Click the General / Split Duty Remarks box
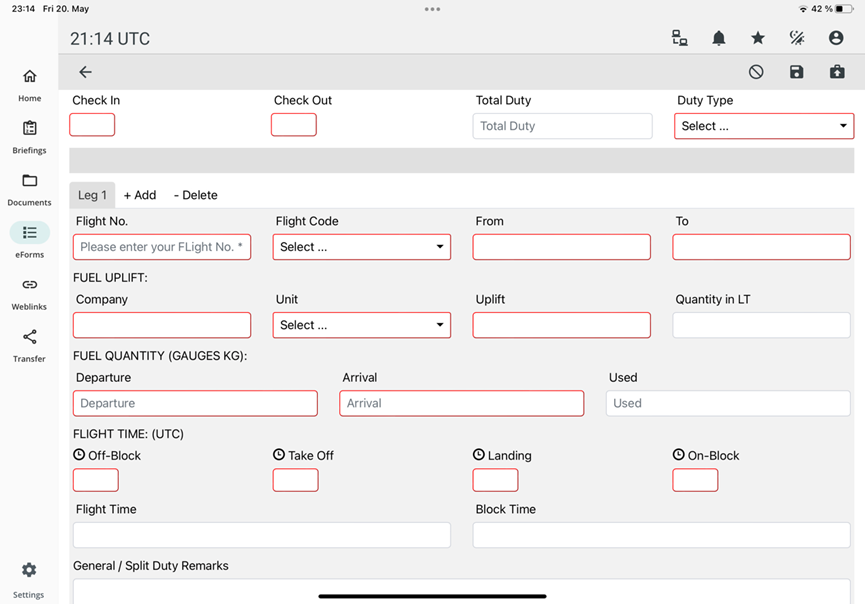 [462, 591]
